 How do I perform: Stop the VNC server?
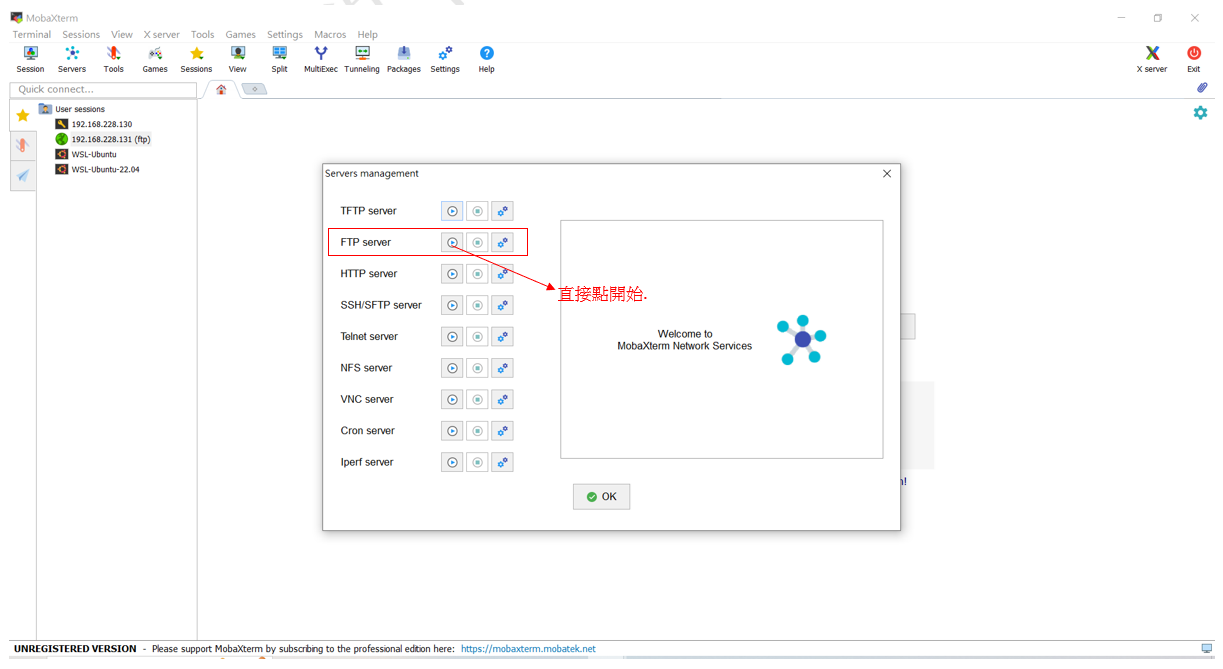(x=477, y=400)
